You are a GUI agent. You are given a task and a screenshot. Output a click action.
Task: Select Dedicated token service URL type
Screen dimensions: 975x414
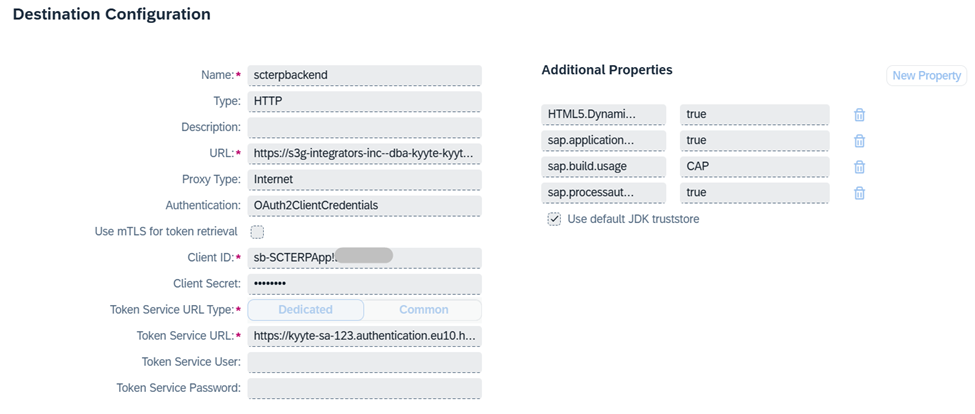(305, 310)
